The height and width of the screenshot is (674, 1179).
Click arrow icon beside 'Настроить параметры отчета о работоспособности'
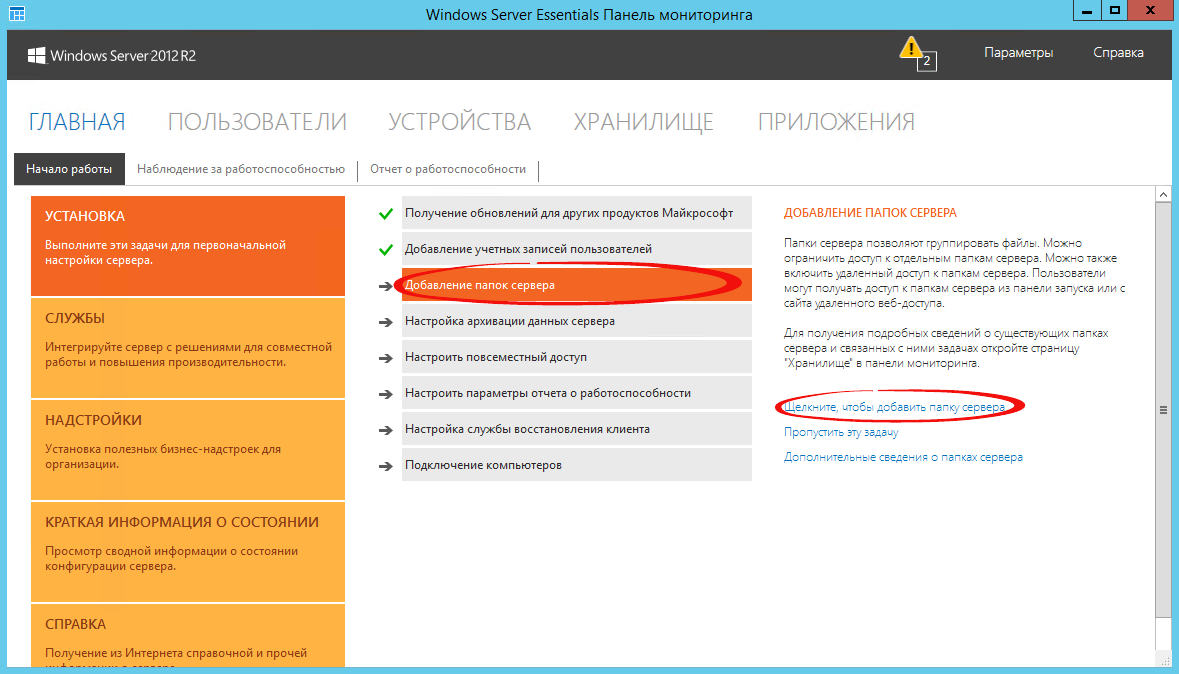(x=386, y=394)
